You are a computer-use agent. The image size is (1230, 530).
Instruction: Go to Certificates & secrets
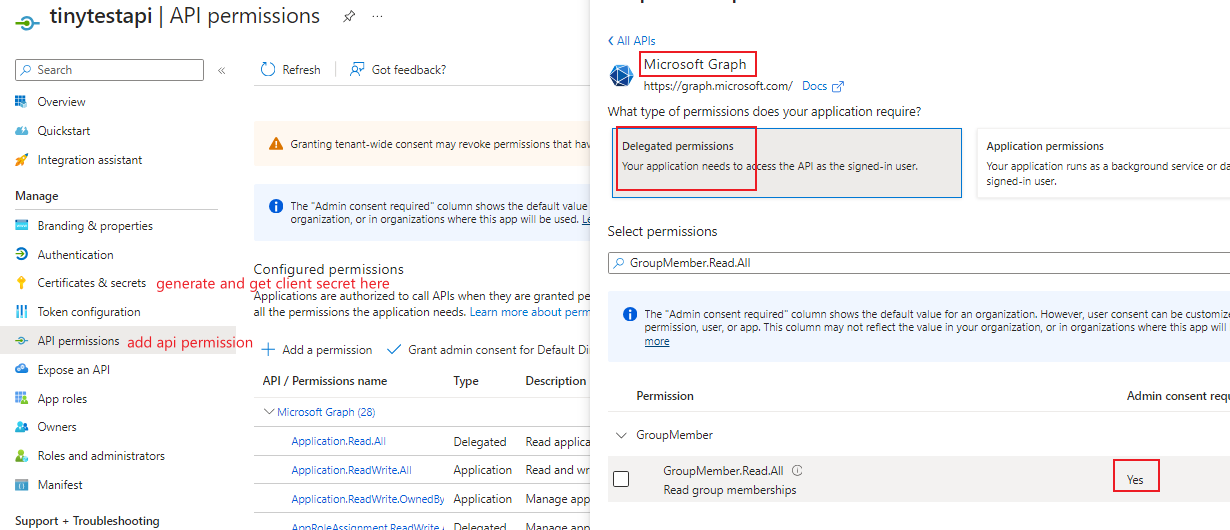coord(92,283)
